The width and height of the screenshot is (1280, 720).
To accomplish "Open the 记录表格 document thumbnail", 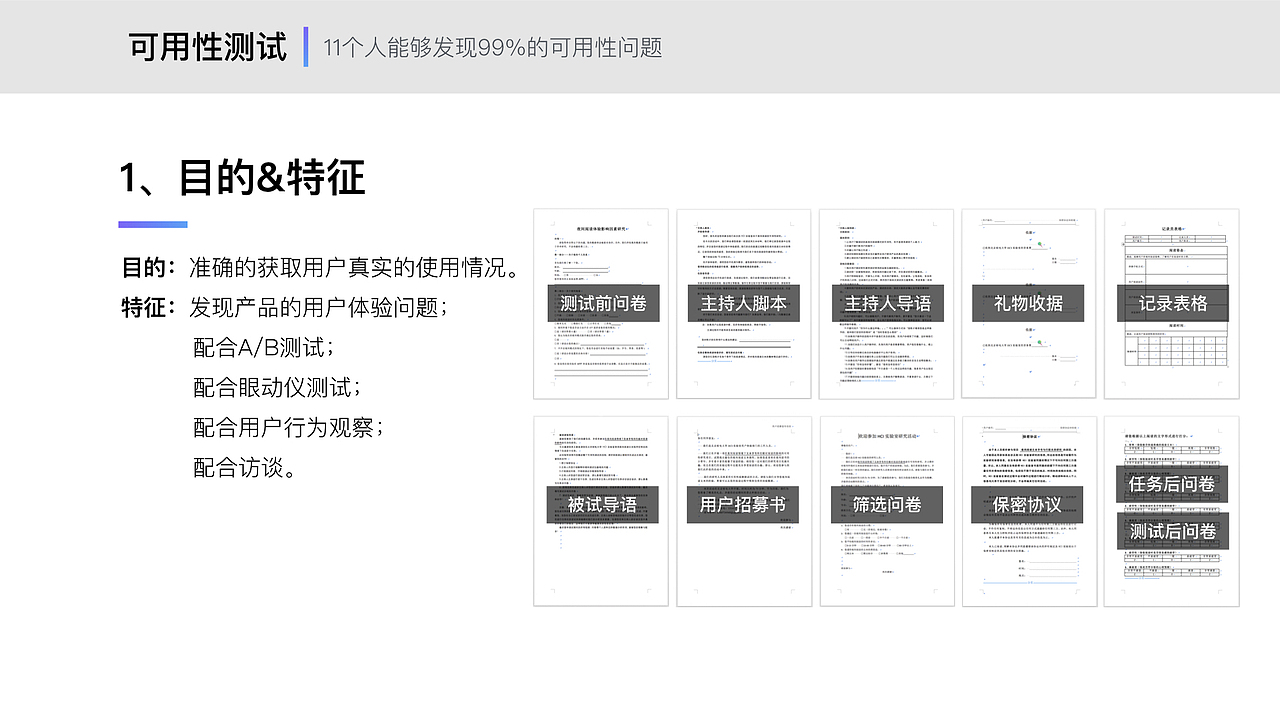I will coord(1171,304).
